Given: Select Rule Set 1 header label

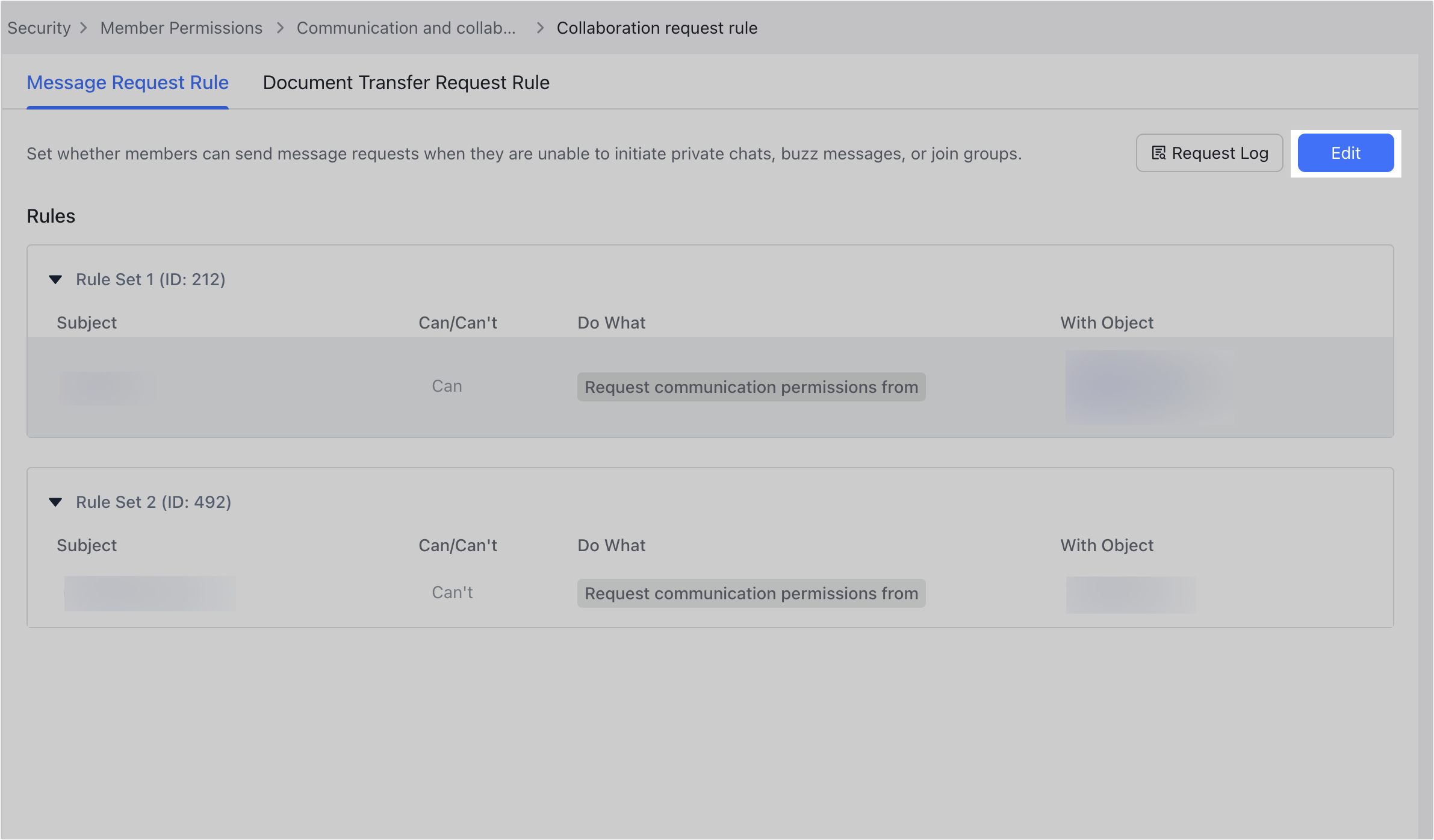Looking at the screenshot, I should (151, 279).
